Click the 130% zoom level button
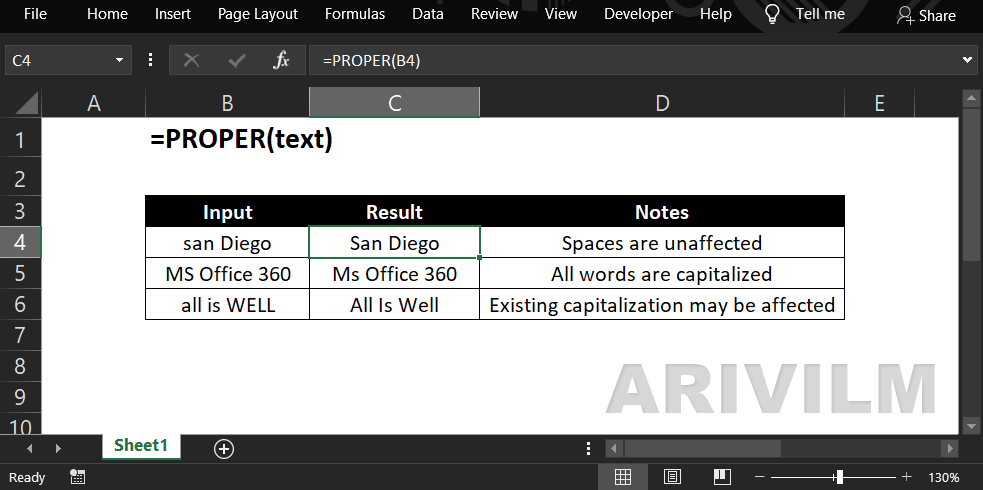 (x=944, y=477)
